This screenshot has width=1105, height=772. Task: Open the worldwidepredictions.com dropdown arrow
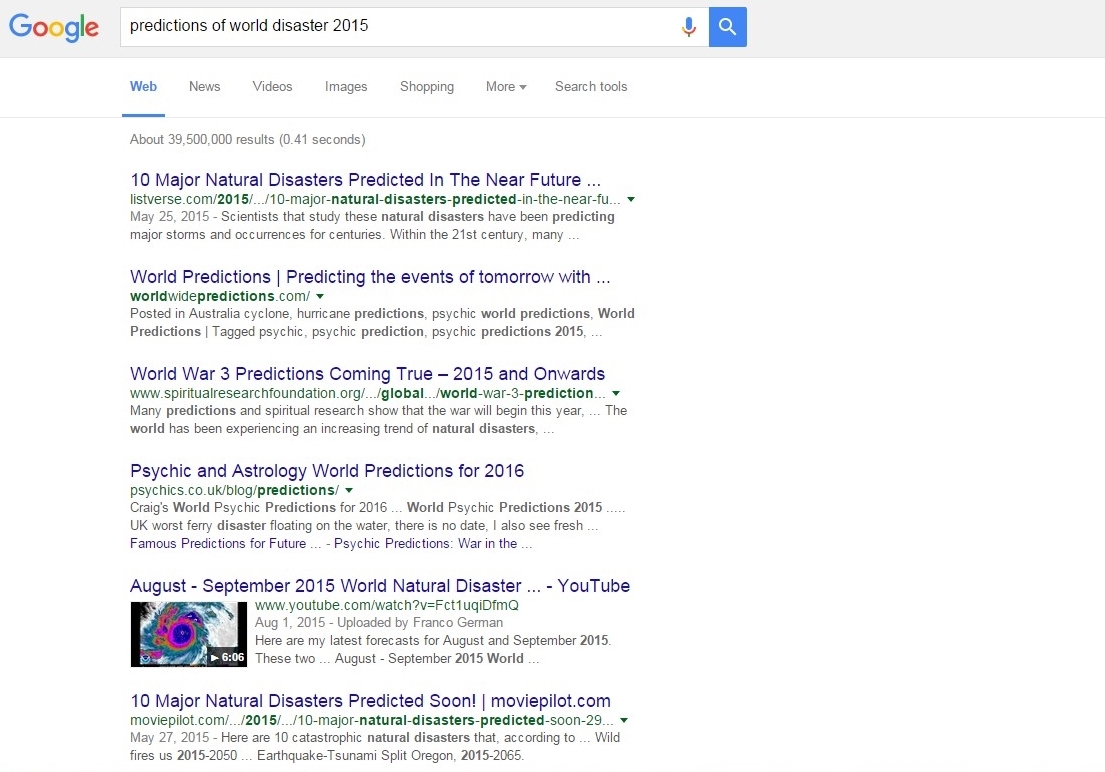tap(320, 297)
